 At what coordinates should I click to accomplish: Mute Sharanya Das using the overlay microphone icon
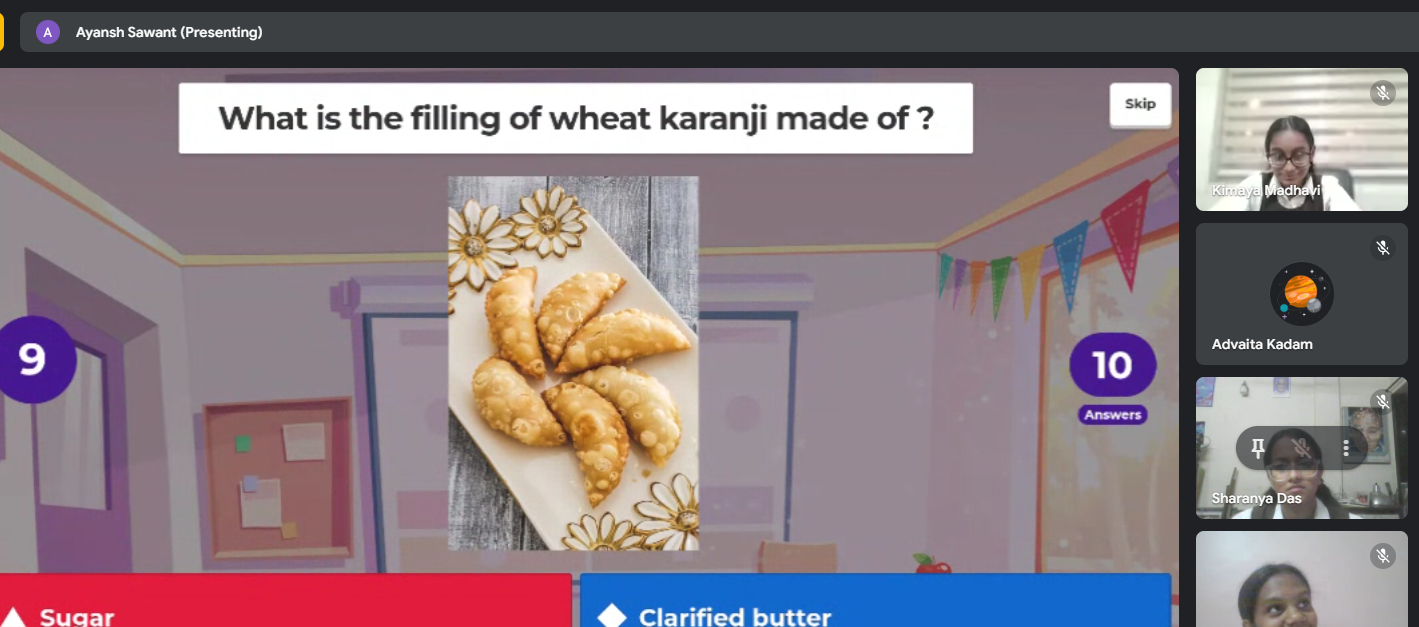point(1302,447)
